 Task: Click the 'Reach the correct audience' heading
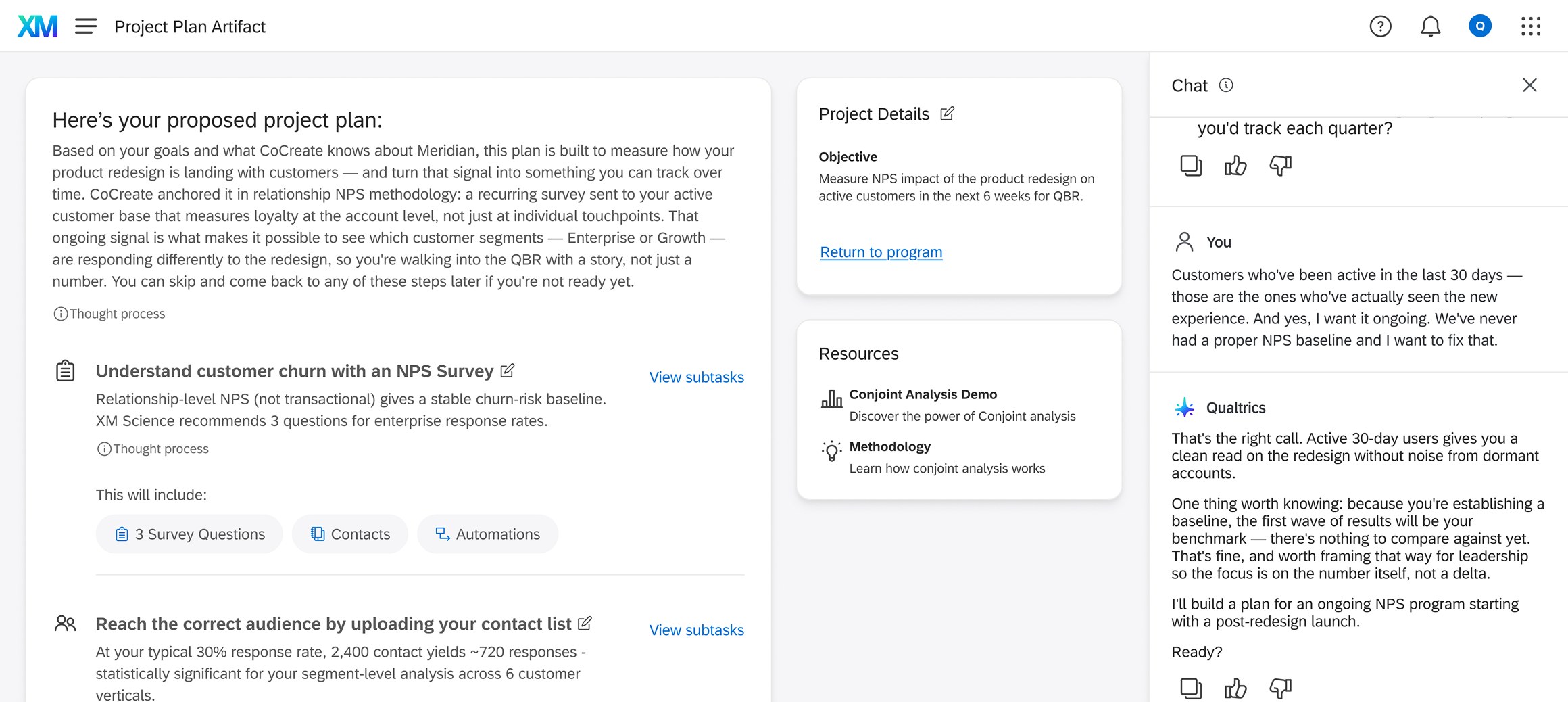point(334,624)
